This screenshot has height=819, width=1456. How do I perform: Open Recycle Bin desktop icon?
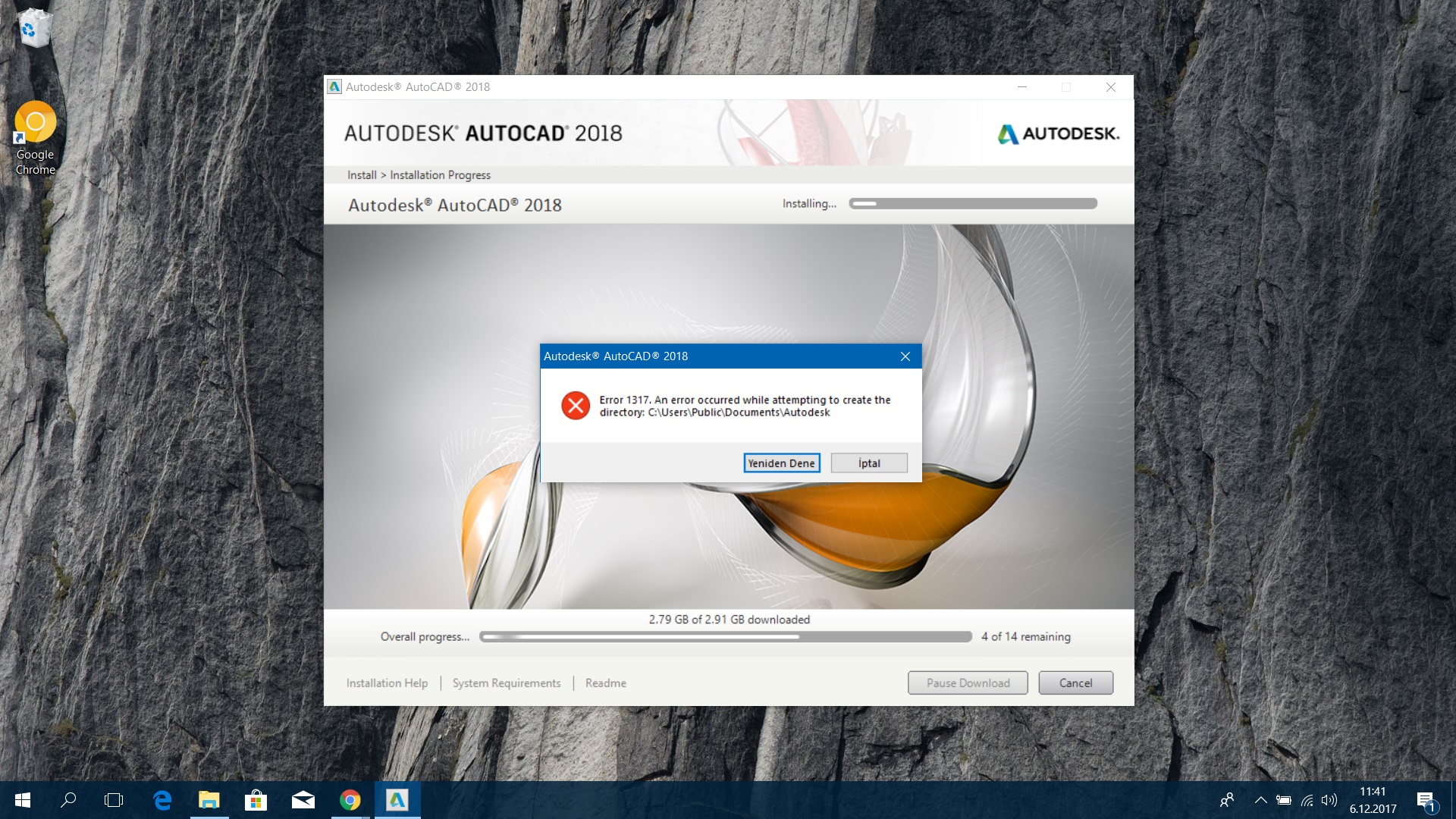pos(33,27)
